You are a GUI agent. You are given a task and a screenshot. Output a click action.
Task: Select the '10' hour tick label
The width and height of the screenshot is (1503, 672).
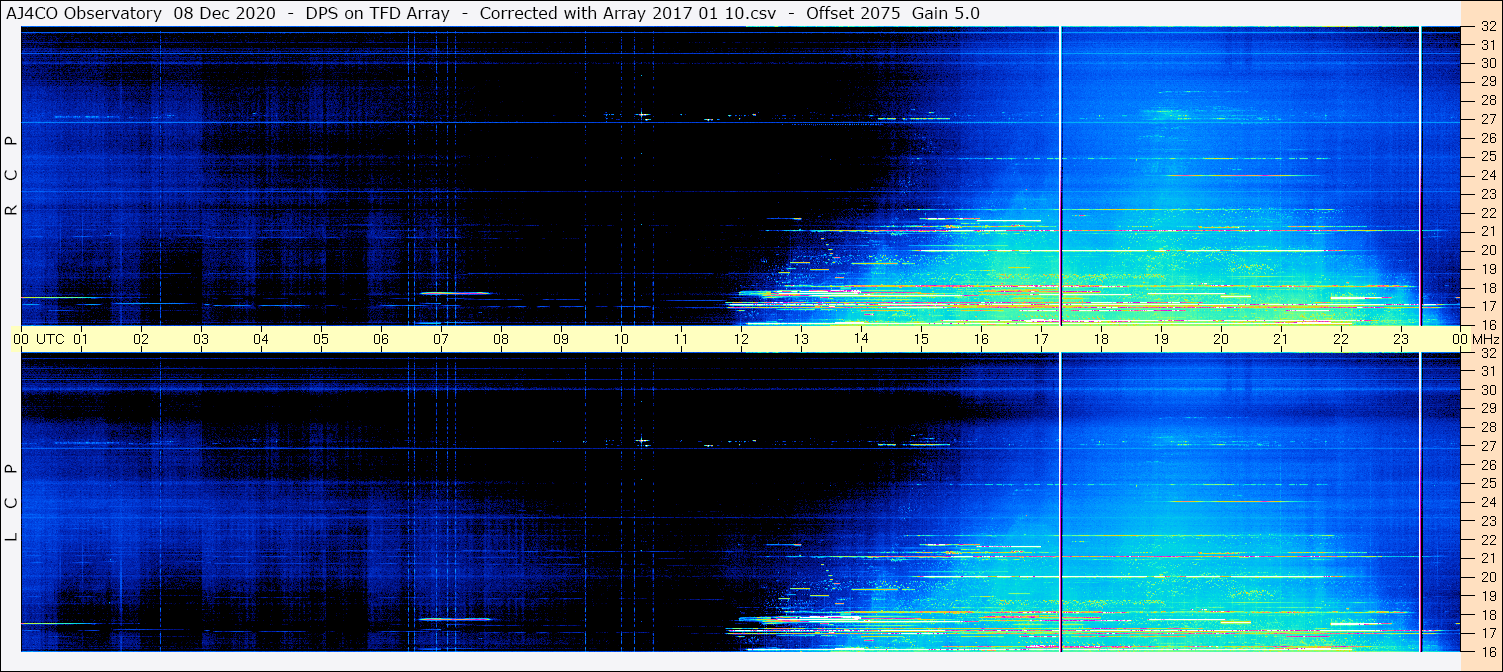pos(621,339)
